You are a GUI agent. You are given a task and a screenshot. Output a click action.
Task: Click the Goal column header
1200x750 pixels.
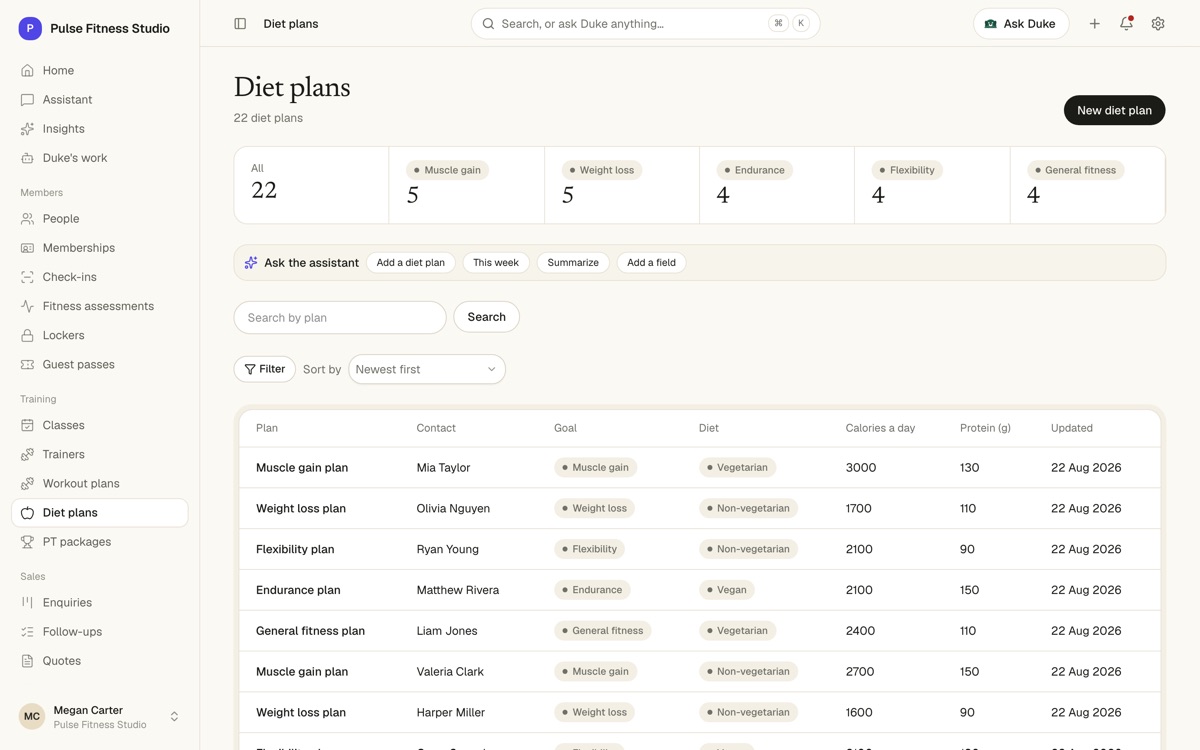[565, 428]
